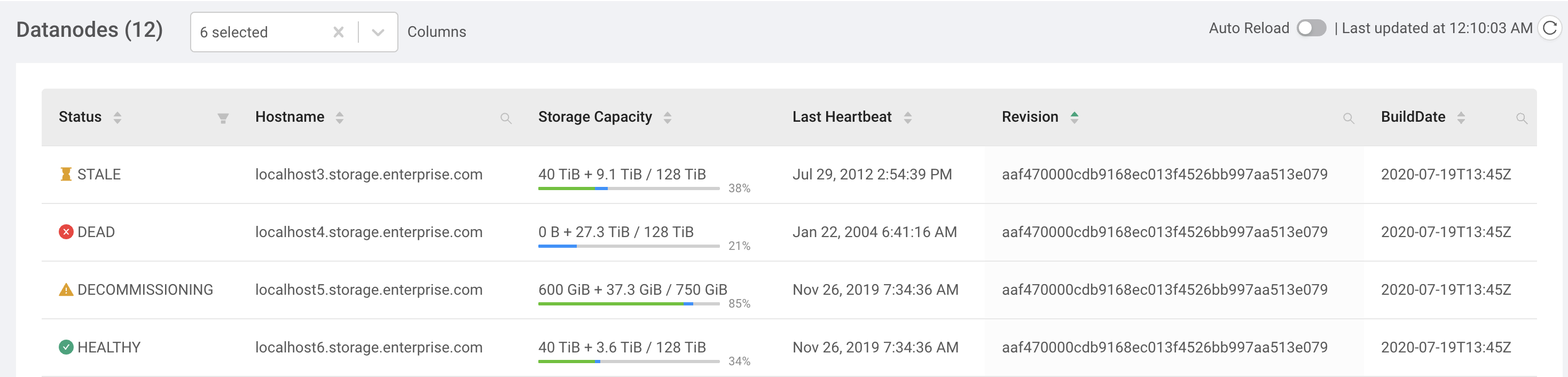1568x377 pixels.
Task: Sort by the Status column arrows
Action: 117,117
